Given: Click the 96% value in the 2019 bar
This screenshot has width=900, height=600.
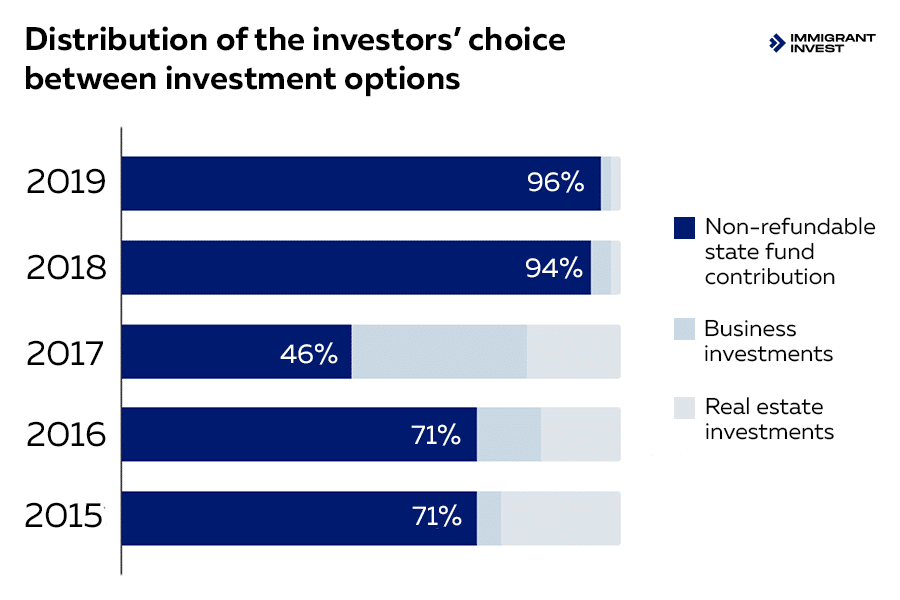Looking at the screenshot, I should click(555, 182).
